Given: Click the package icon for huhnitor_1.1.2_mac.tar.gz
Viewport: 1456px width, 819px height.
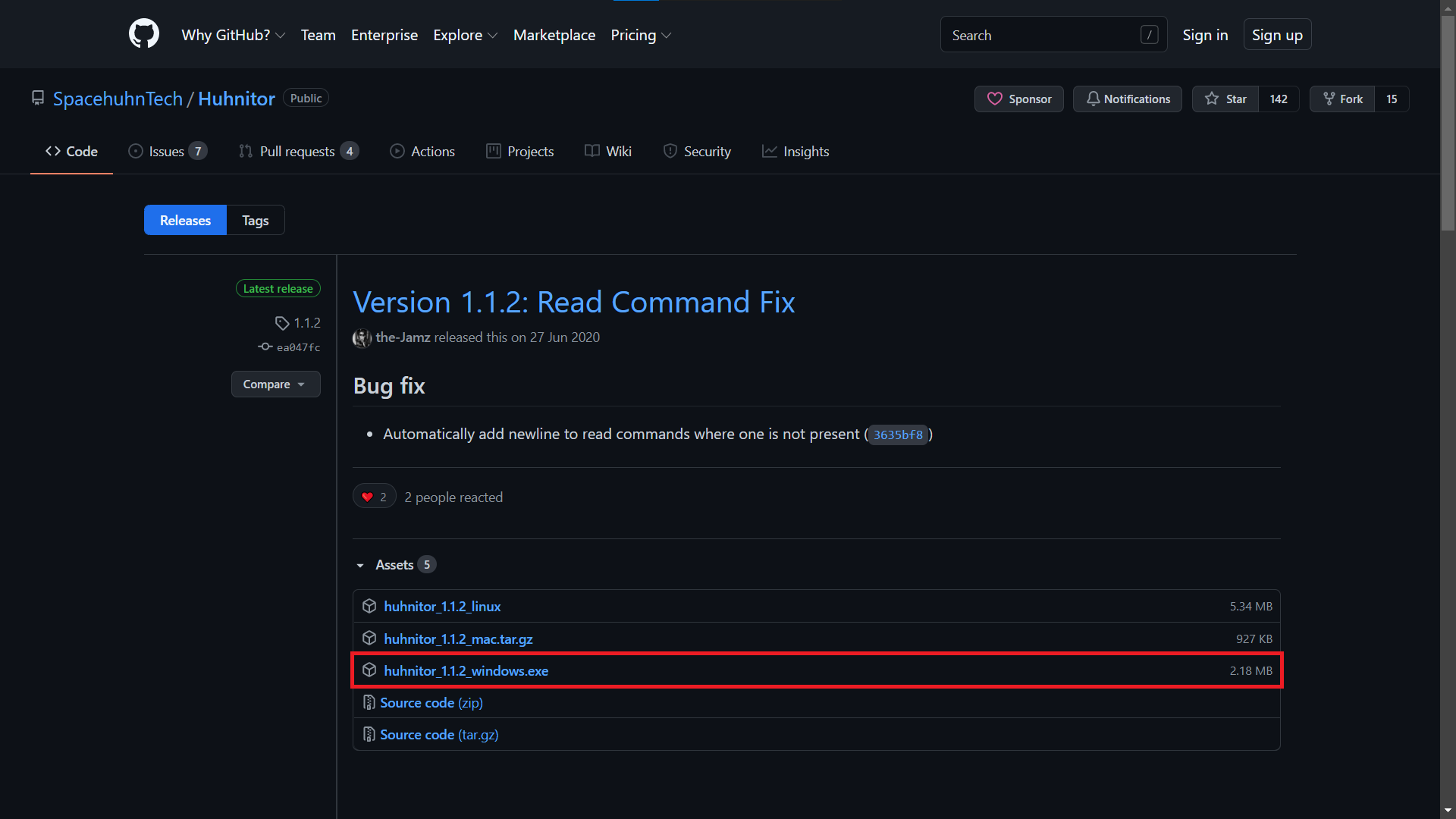Looking at the screenshot, I should pyautogui.click(x=369, y=639).
